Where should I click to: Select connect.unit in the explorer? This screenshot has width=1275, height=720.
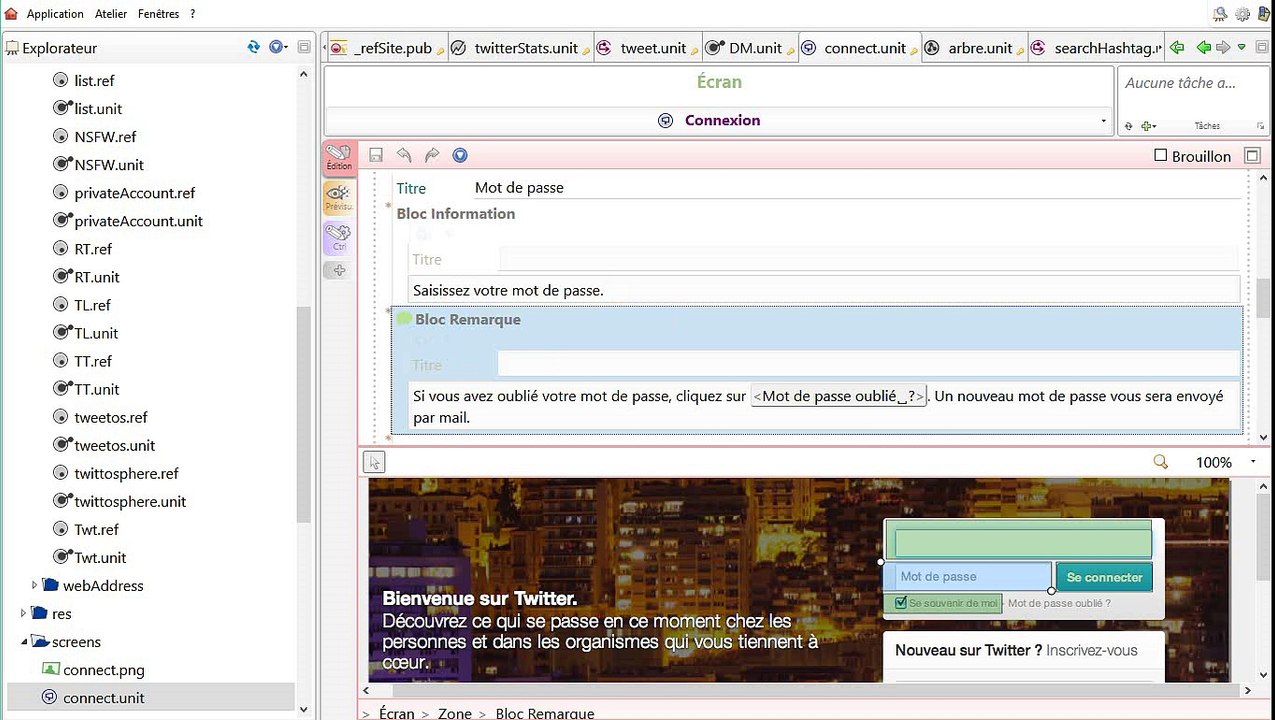[x=104, y=697]
